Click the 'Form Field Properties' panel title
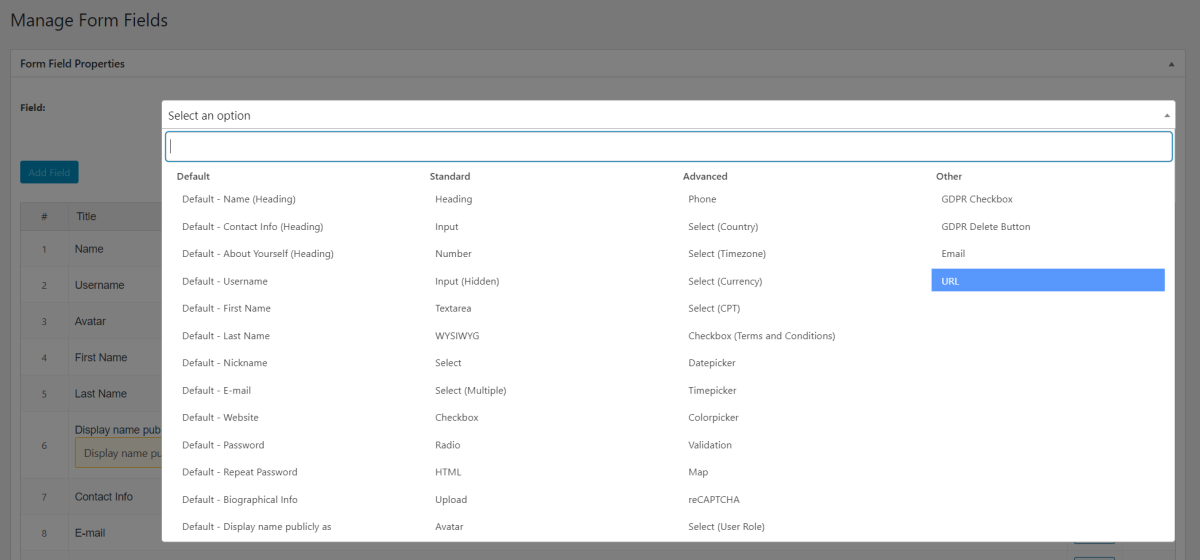The width and height of the screenshot is (1200, 560). point(72,64)
